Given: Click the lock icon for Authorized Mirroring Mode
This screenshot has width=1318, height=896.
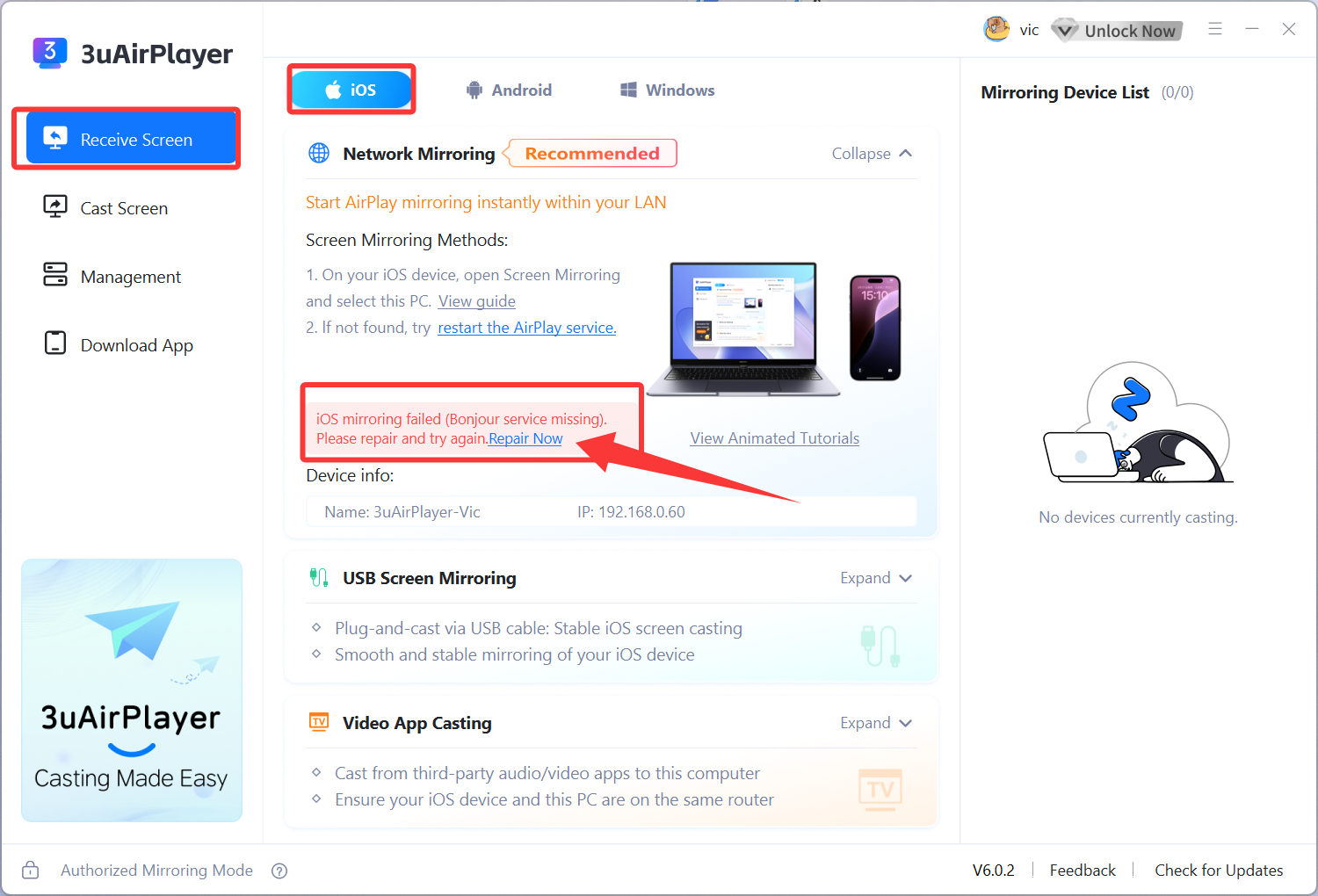Looking at the screenshot, I should (29, 870).
